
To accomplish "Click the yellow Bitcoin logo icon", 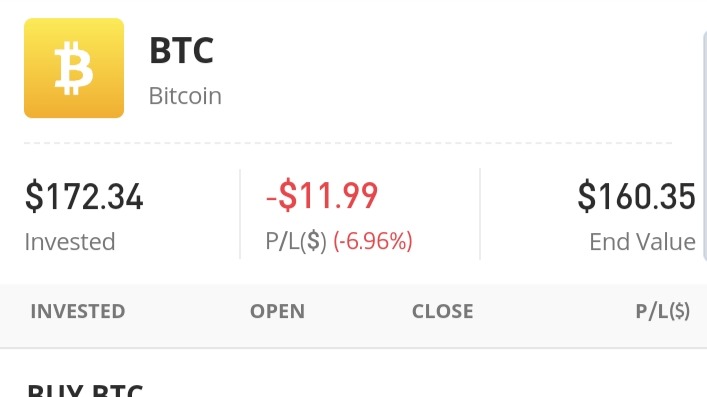I will pyautogui.click(x=74, y=68).
